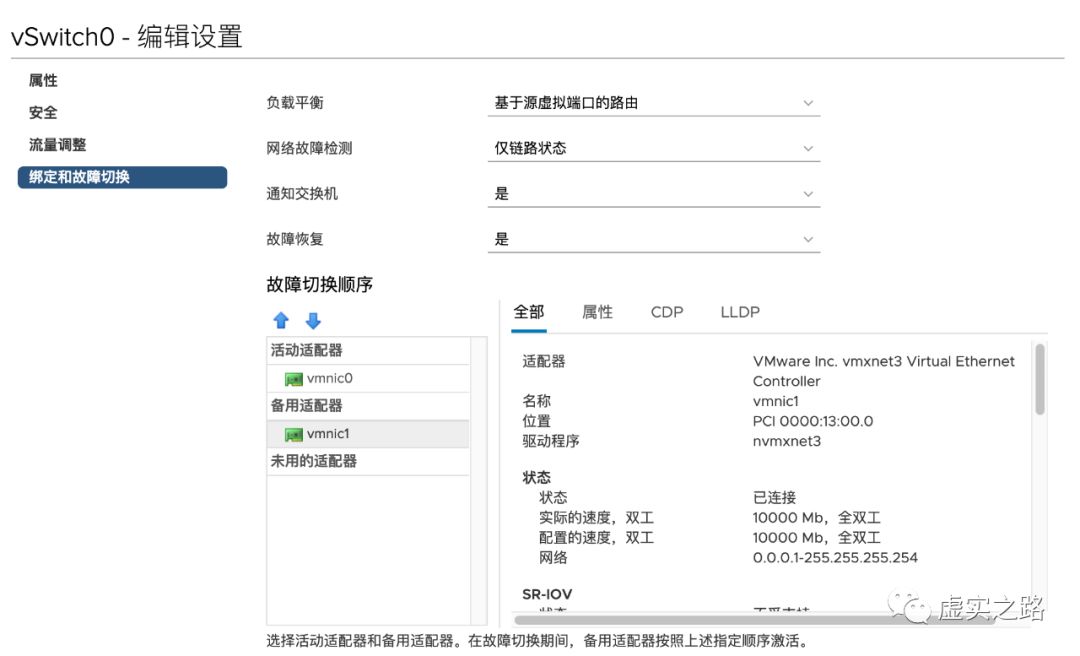Click the blue up arrow to promote adapter

[x=282, y=320]
